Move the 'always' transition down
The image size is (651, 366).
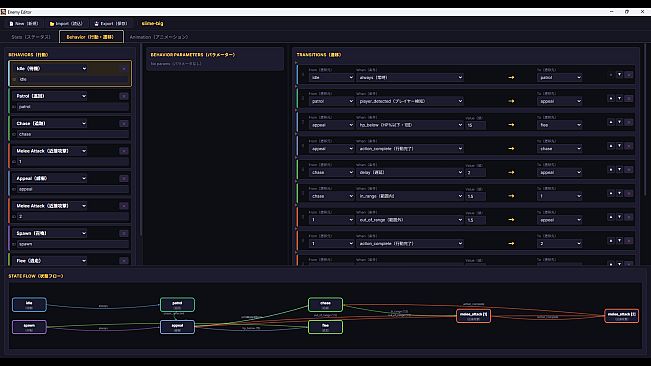tap(619, 75)
